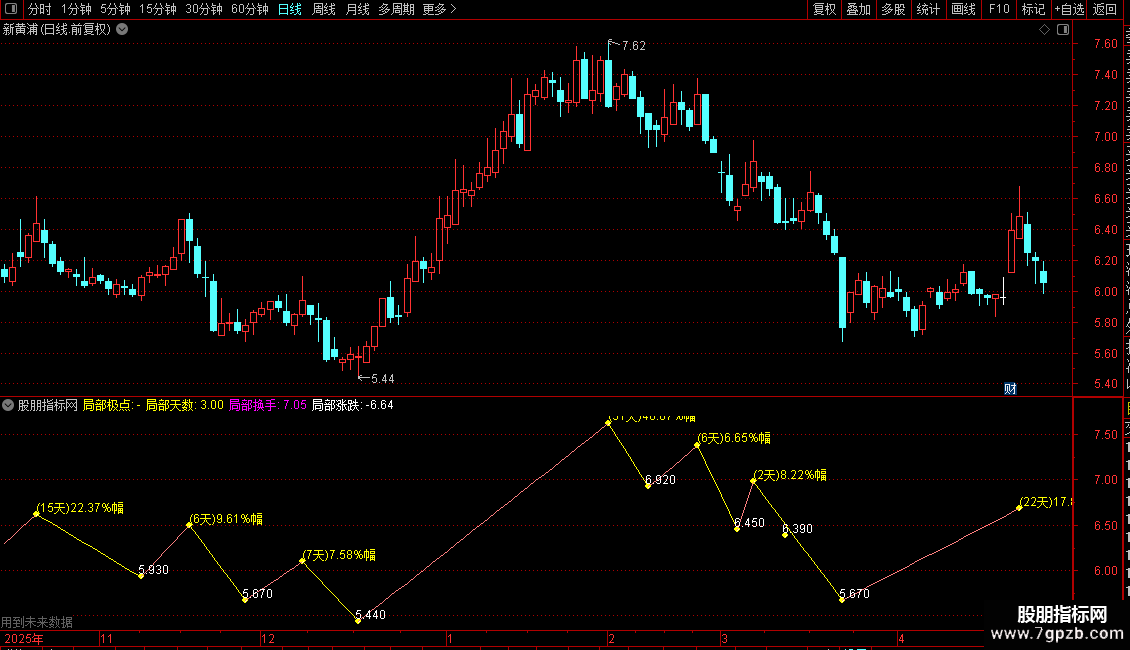The height and width of the screenshot is (650, 1130).
Task: Click the diamond icon above price axis
Action: 1044,29
